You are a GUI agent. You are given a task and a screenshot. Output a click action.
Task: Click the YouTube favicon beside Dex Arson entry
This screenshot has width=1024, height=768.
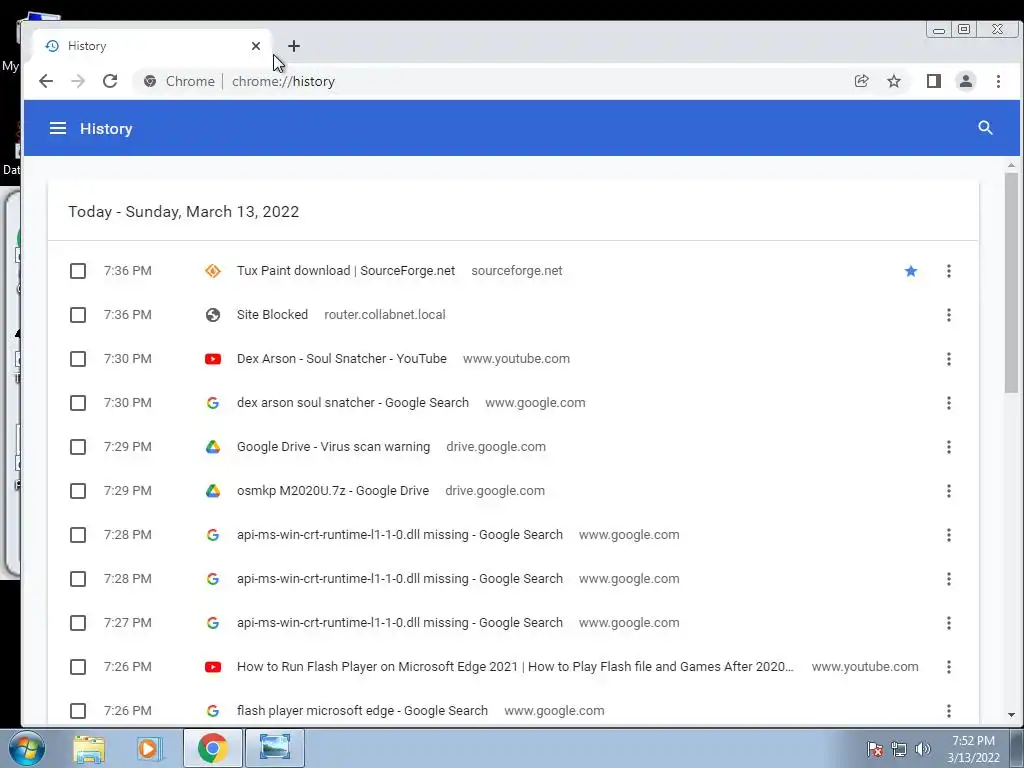tap(213, 359)
